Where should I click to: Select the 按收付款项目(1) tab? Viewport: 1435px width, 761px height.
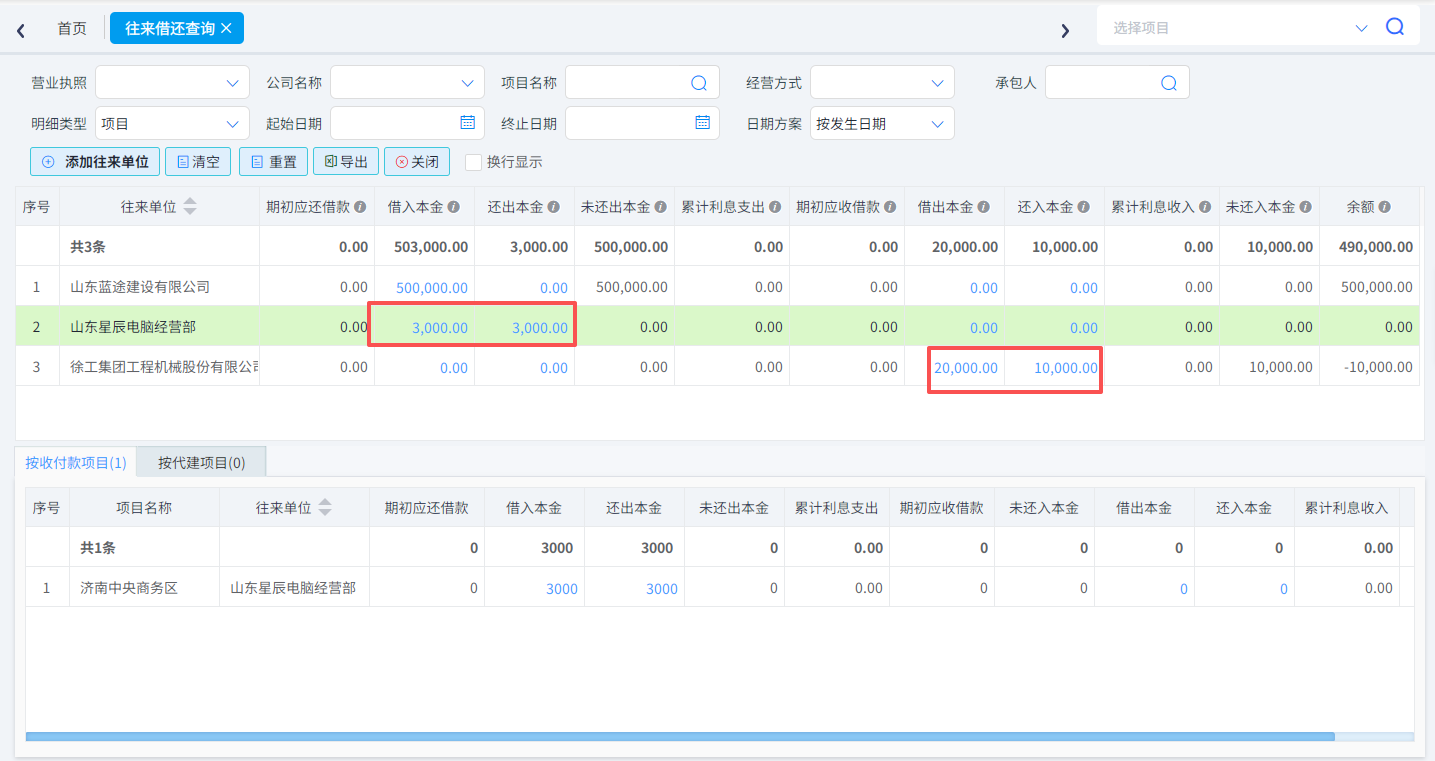(x=76, y=462)
